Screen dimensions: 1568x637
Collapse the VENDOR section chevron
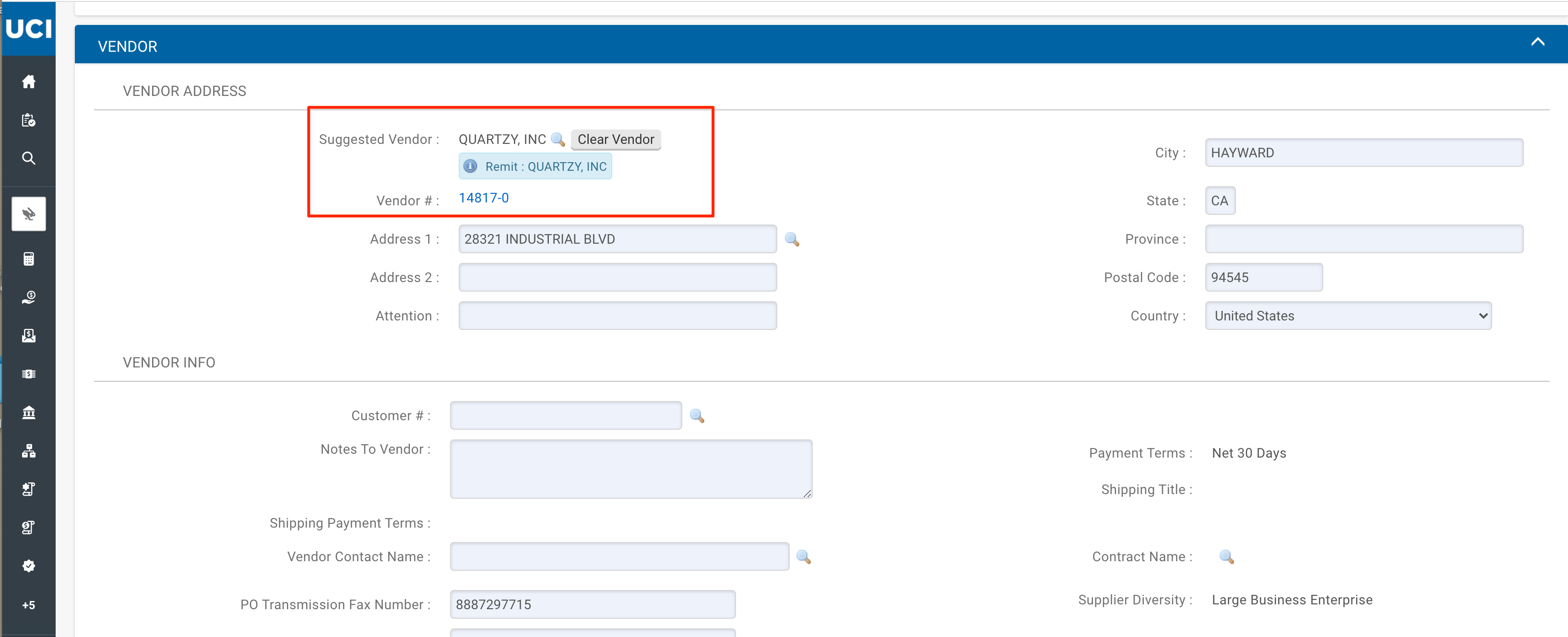pos(1538,41)
